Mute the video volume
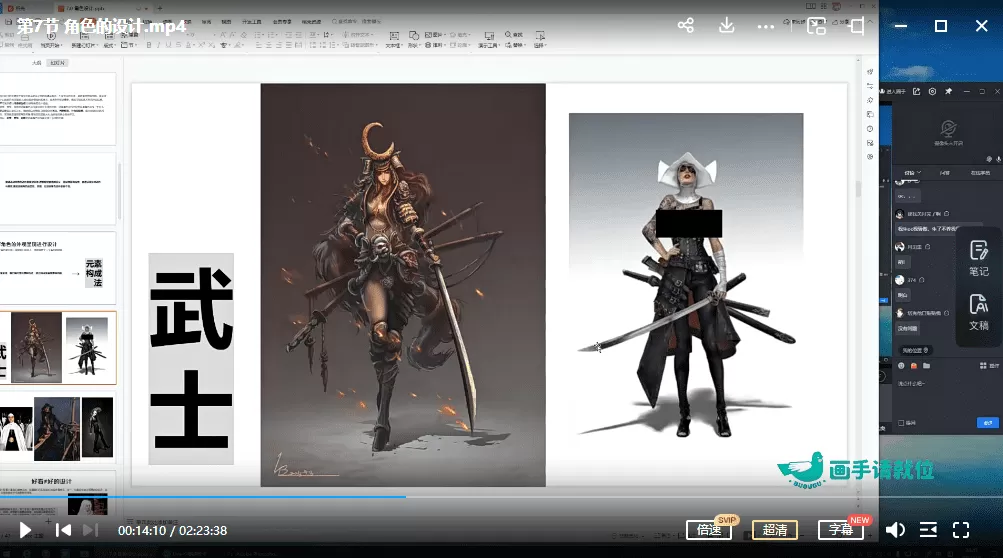Viewport: 1003px width, 558px height. point(895,530)
